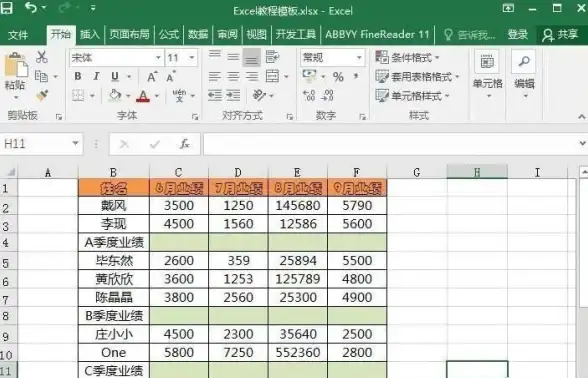Open 条件格式 conditional formatting menu

coord(407,57)
